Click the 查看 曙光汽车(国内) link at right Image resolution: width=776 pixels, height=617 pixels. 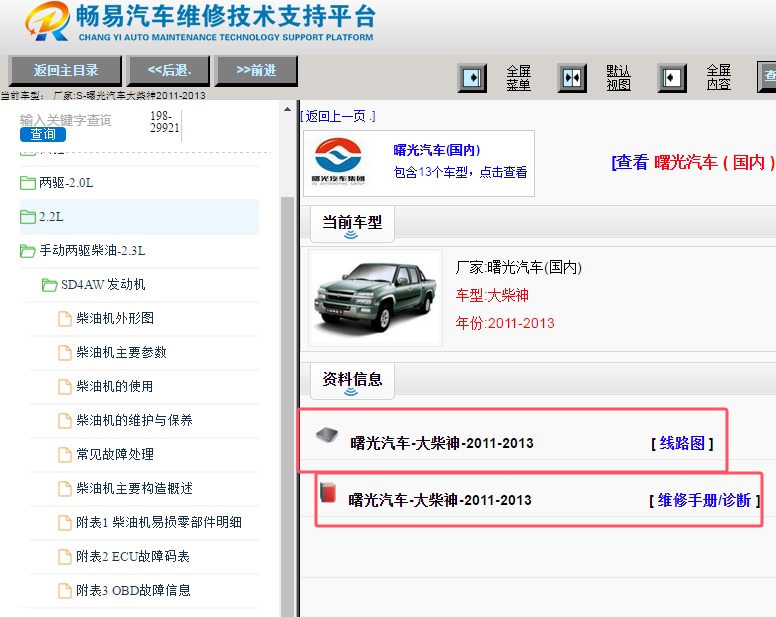693,162
